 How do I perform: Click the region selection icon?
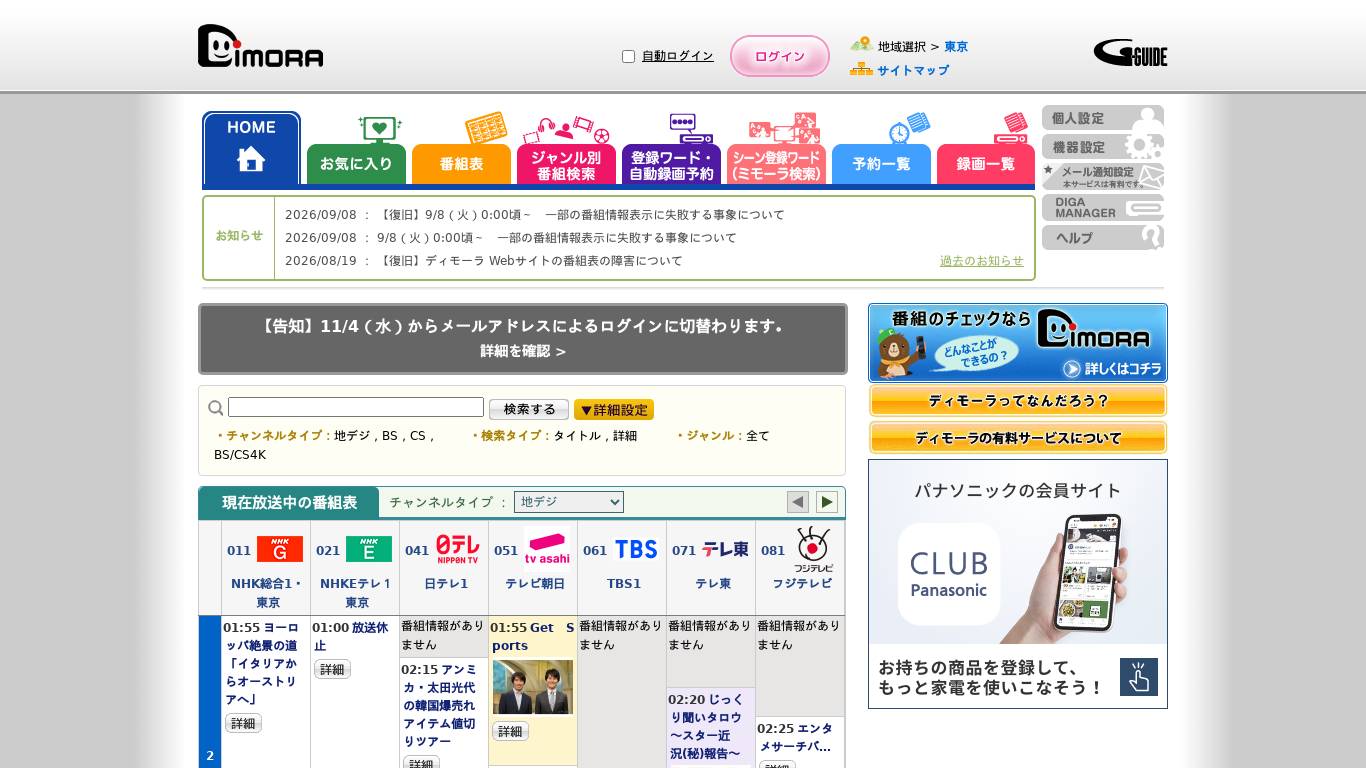861,45
